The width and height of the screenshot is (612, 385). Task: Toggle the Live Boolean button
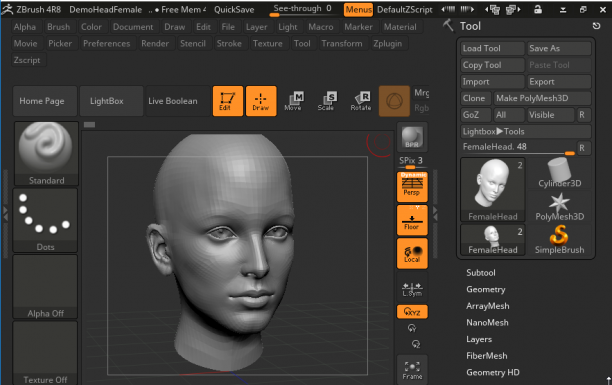(x=178, y=101)
